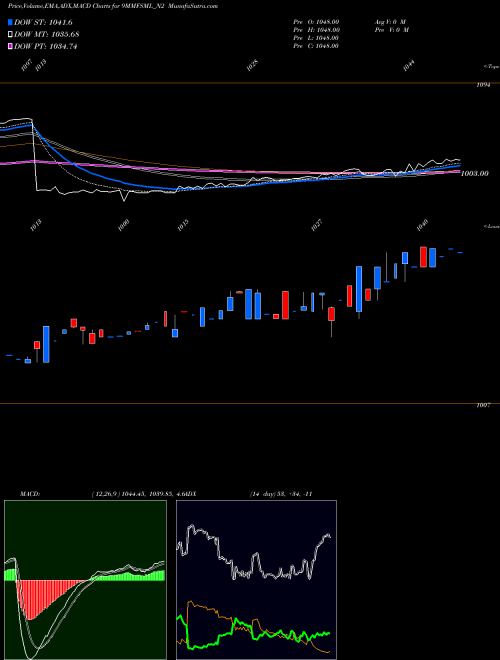The image size is (500, 660).
Task: Select the 'DOW PT: 1034.74' legend text
Action: pos(45,46)
